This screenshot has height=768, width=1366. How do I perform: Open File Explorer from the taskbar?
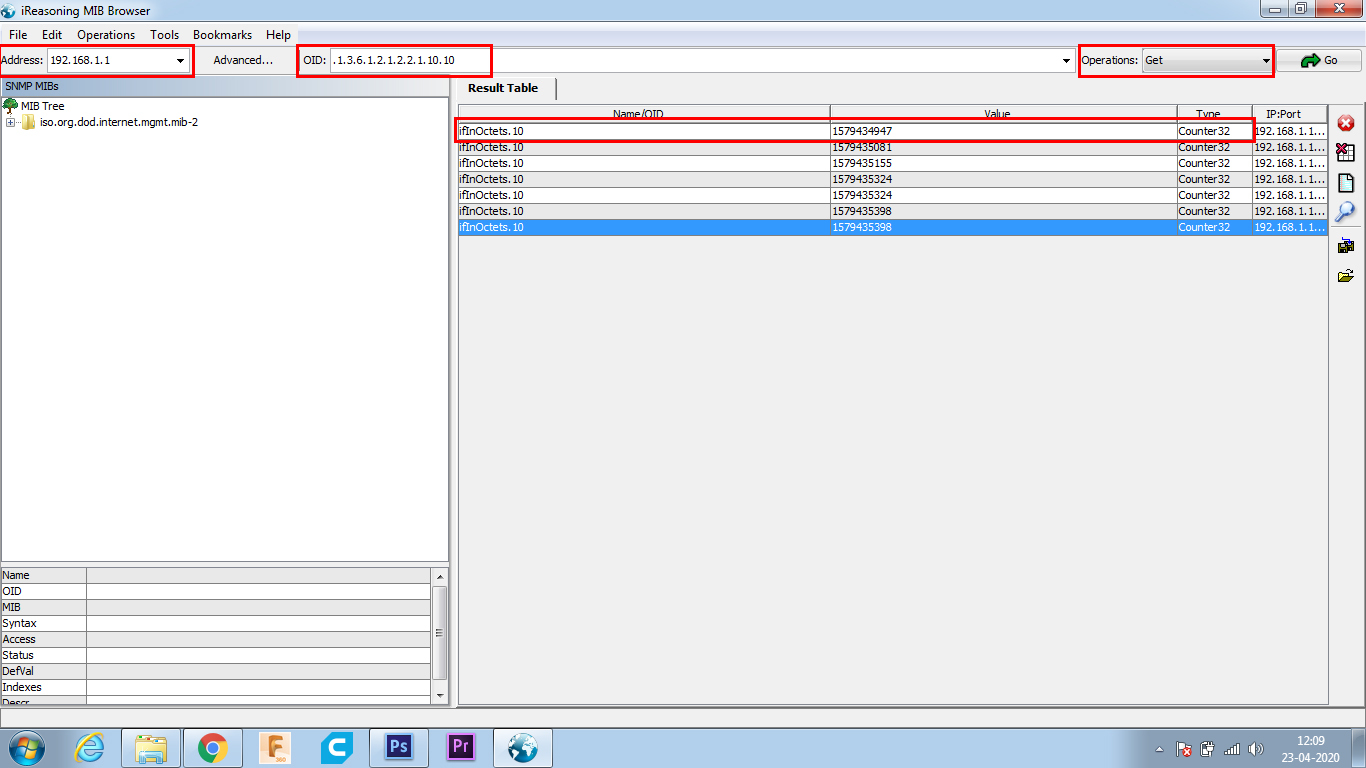coord(151,748)
